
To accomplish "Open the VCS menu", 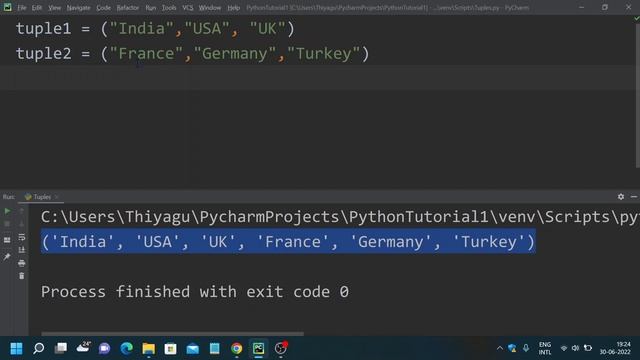I will click(188, 8).
